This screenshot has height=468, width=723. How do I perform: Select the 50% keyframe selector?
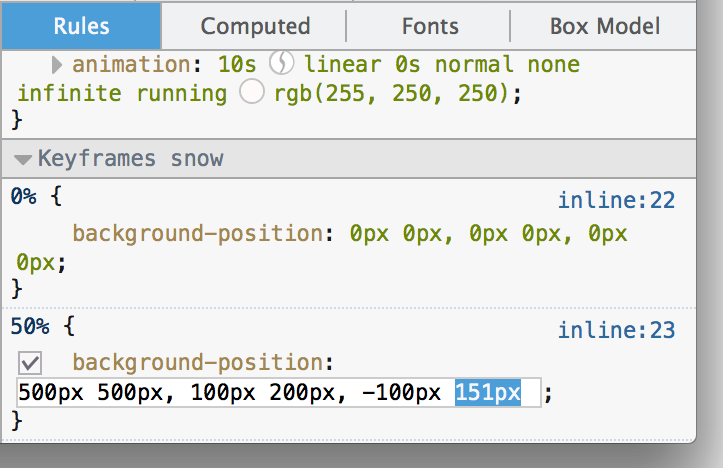point(29,325)
